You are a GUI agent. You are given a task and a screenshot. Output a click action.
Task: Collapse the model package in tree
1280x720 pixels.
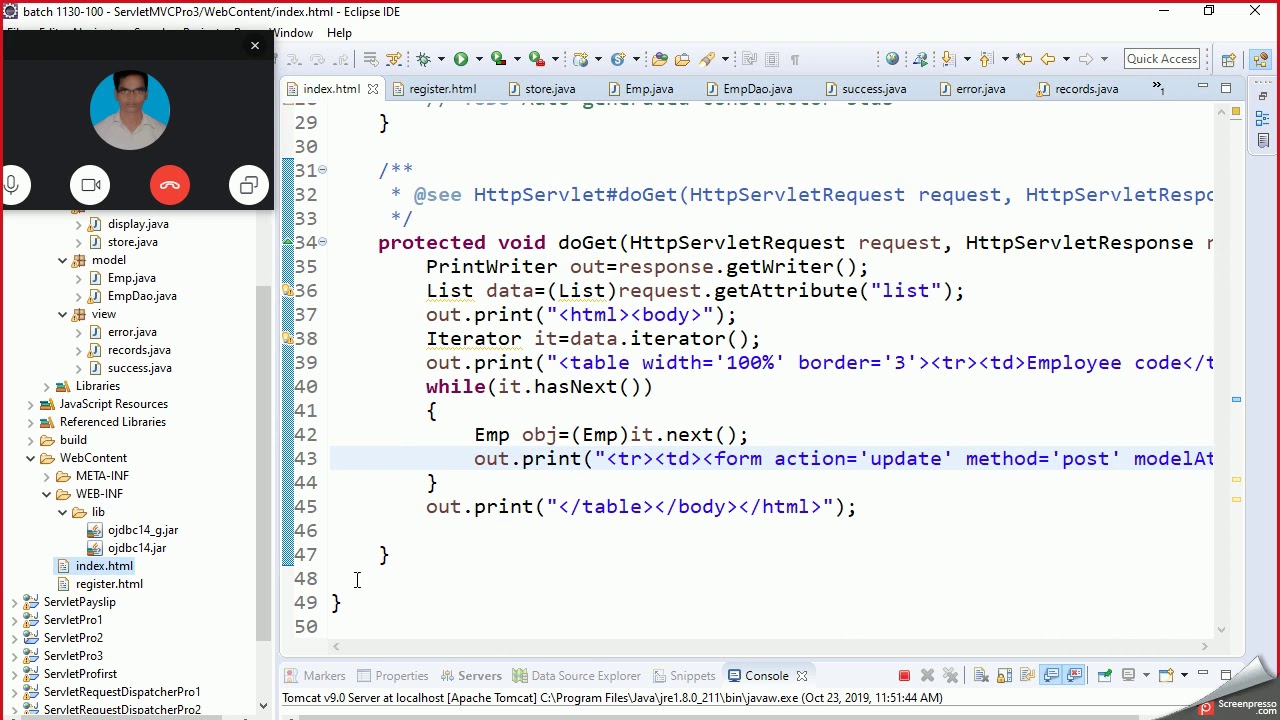coord(63,260)
